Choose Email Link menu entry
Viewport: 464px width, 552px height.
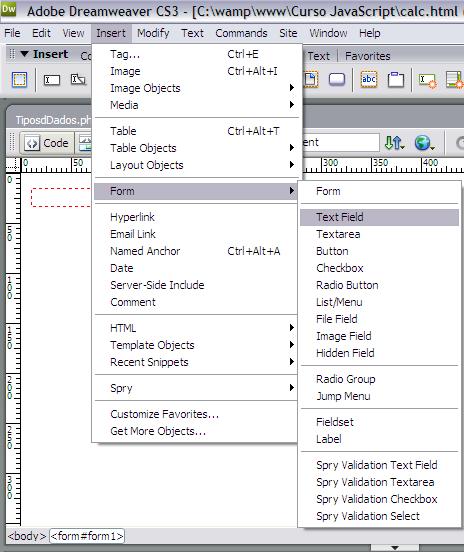click(x=196, y=234)
